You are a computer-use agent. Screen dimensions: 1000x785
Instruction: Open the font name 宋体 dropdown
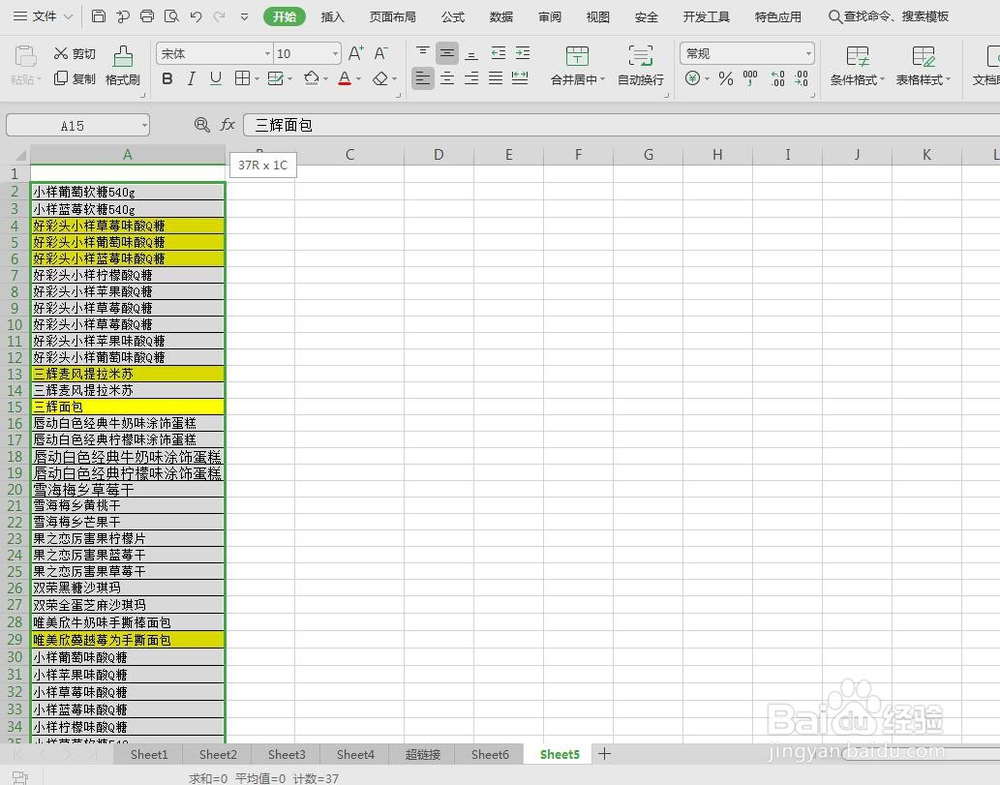point(267,54)
